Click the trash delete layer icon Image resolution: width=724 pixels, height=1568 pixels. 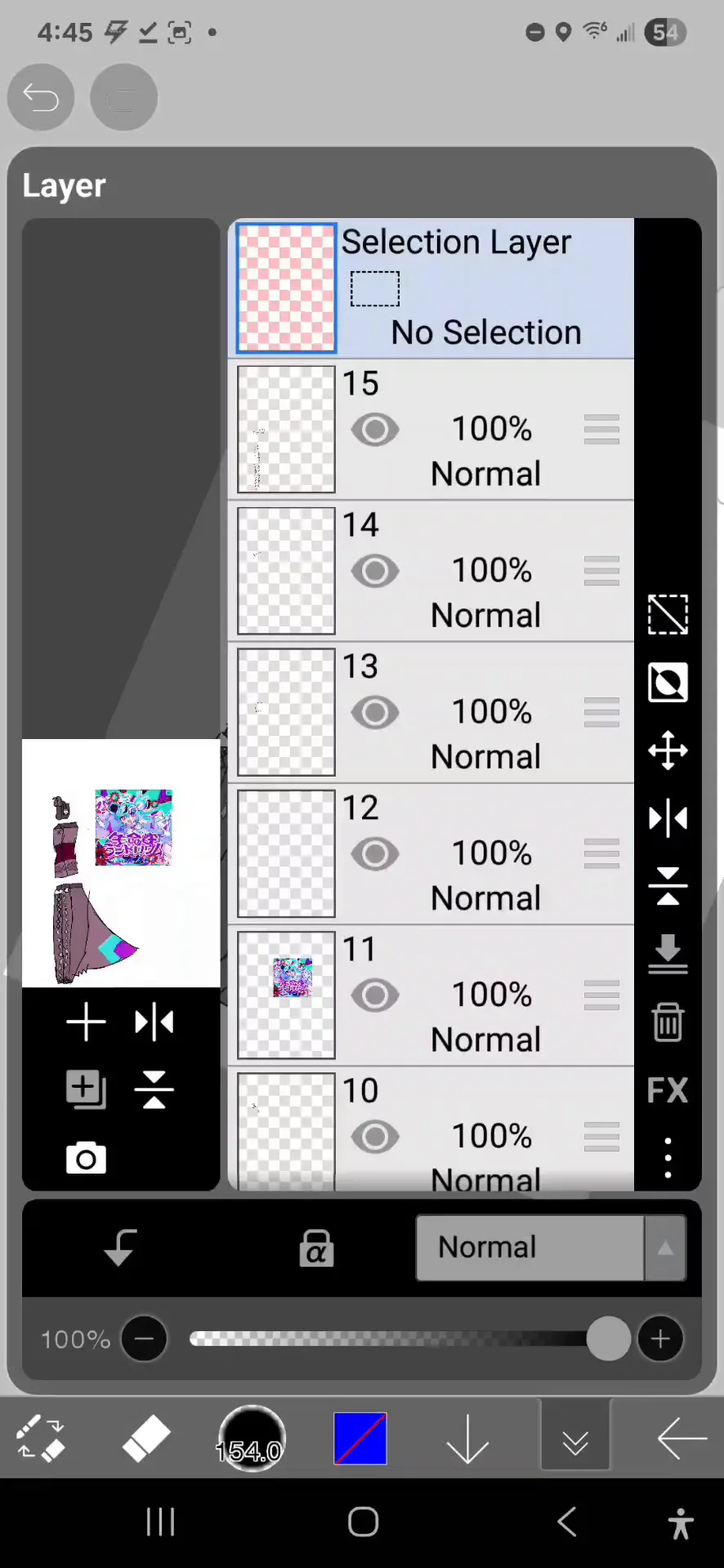point(668,1022)
